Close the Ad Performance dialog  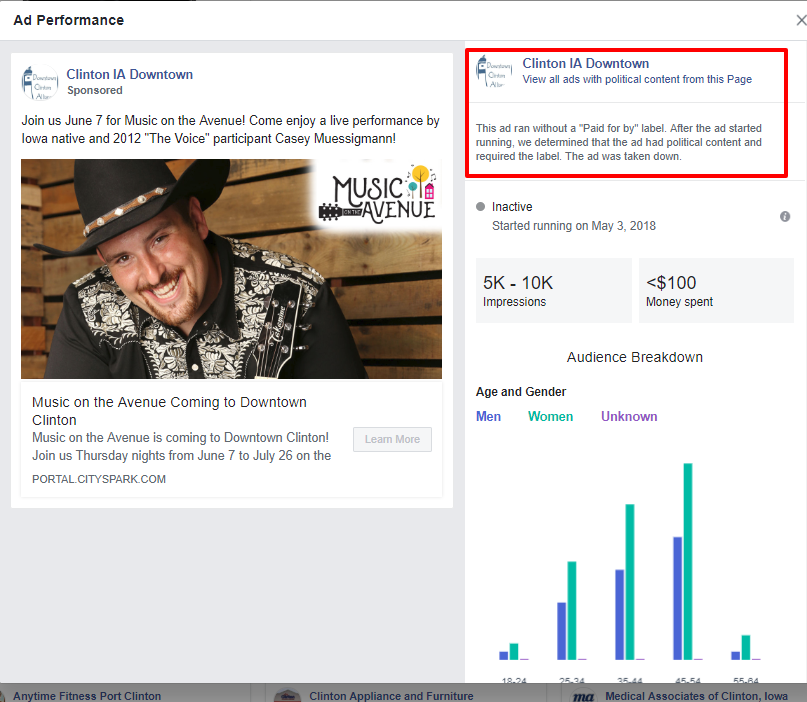(x=801, y=21)
